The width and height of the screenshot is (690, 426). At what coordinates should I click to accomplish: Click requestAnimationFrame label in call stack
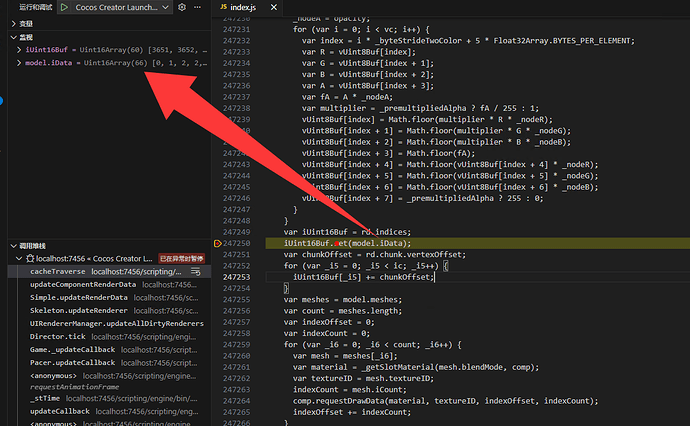click(74, 387)
